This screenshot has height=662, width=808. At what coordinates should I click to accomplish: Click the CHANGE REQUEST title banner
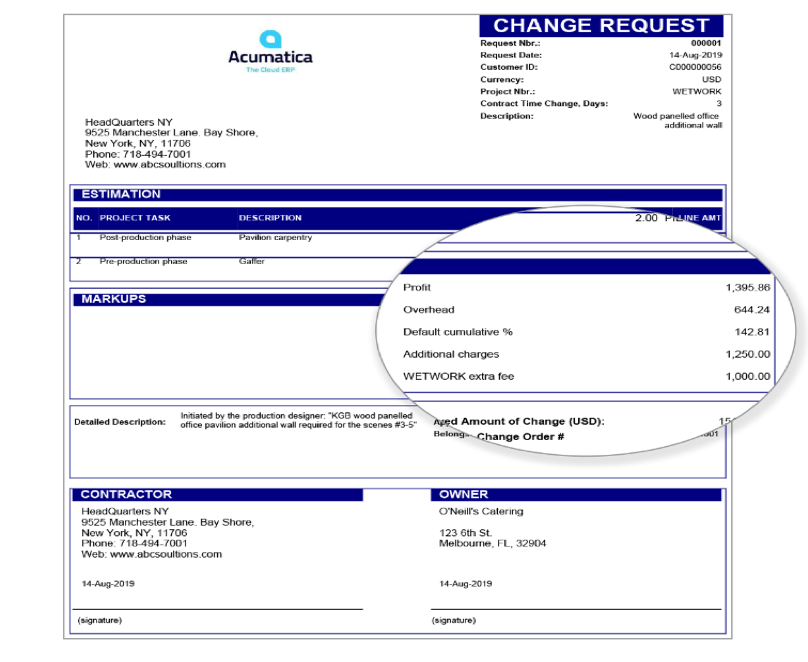[x=601, y=26]
